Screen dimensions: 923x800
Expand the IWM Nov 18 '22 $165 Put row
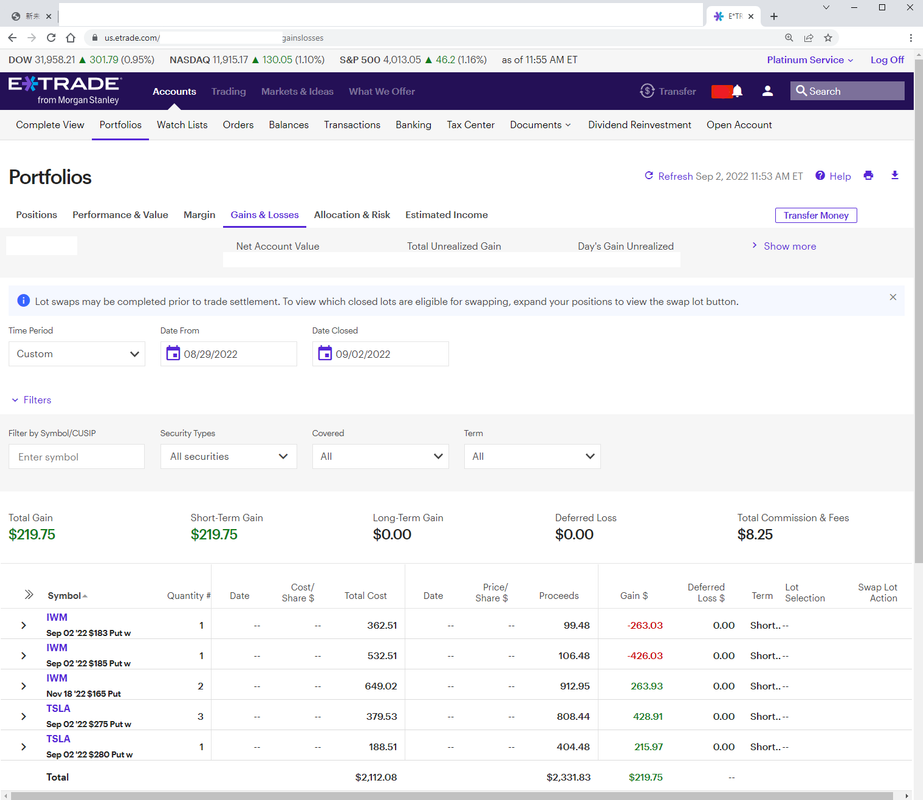[24, 686]
